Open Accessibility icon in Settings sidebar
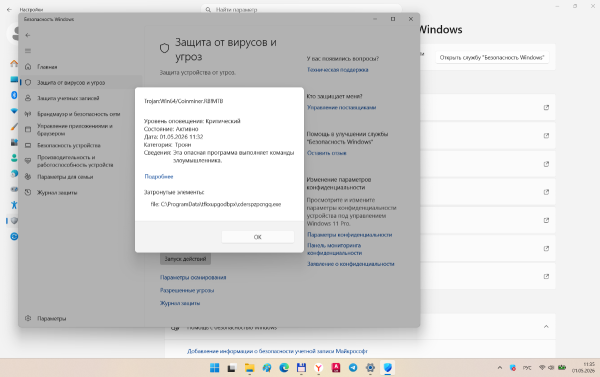 click(x=14, y=205)
